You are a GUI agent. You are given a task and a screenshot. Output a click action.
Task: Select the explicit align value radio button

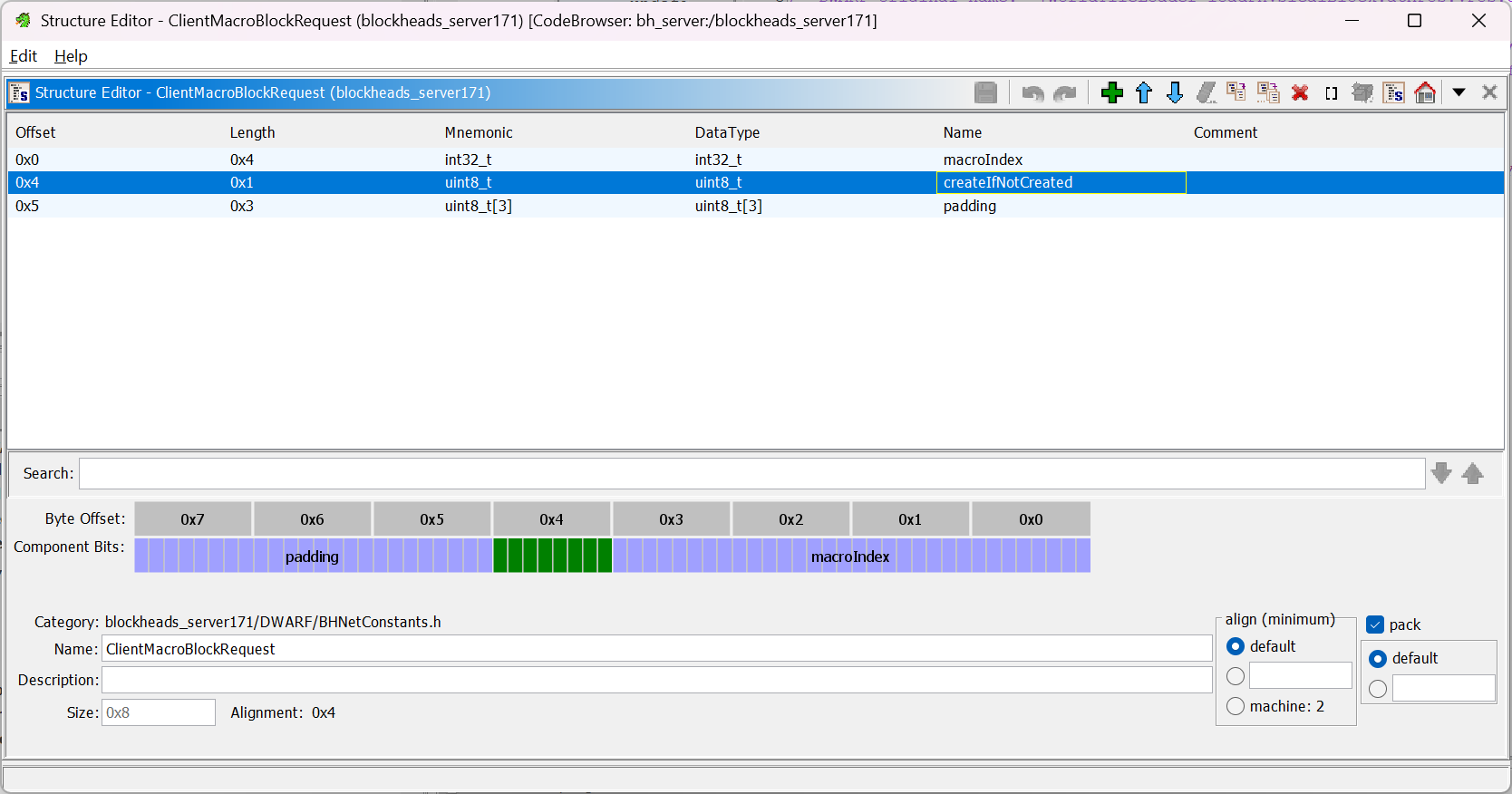click(x=1236, y=676)
